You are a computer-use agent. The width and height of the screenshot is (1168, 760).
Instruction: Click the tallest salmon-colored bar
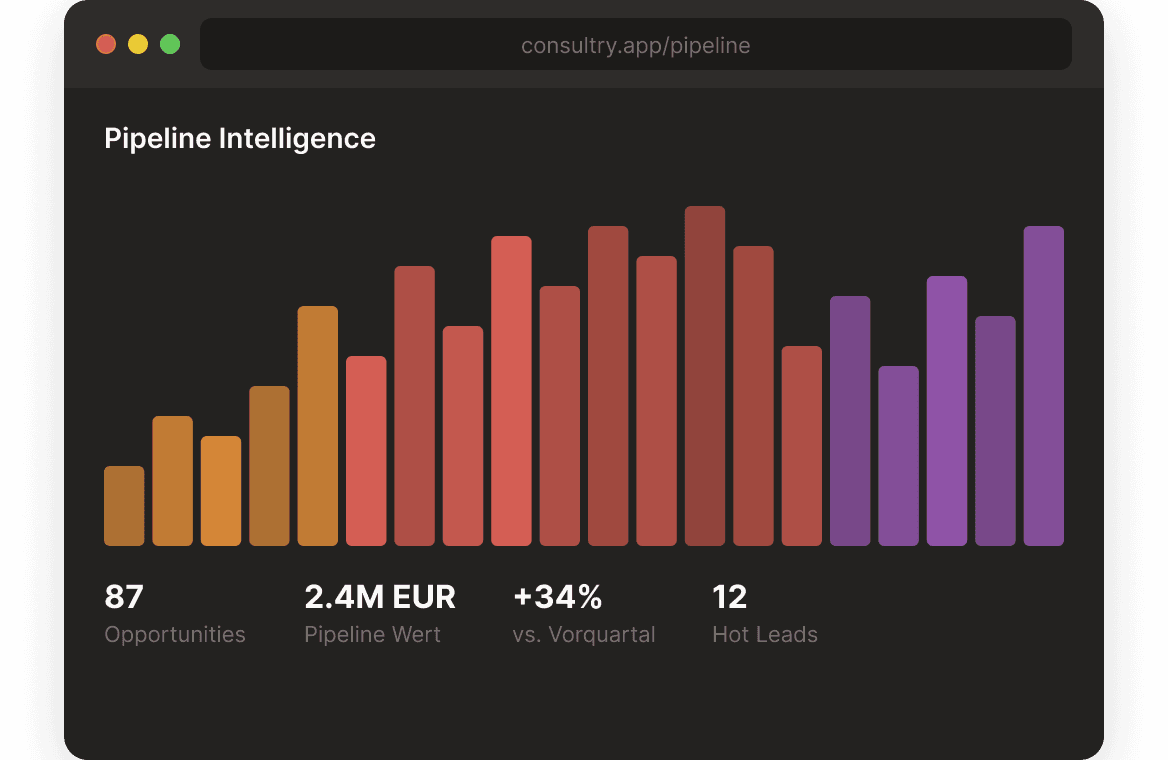point(511,390)
